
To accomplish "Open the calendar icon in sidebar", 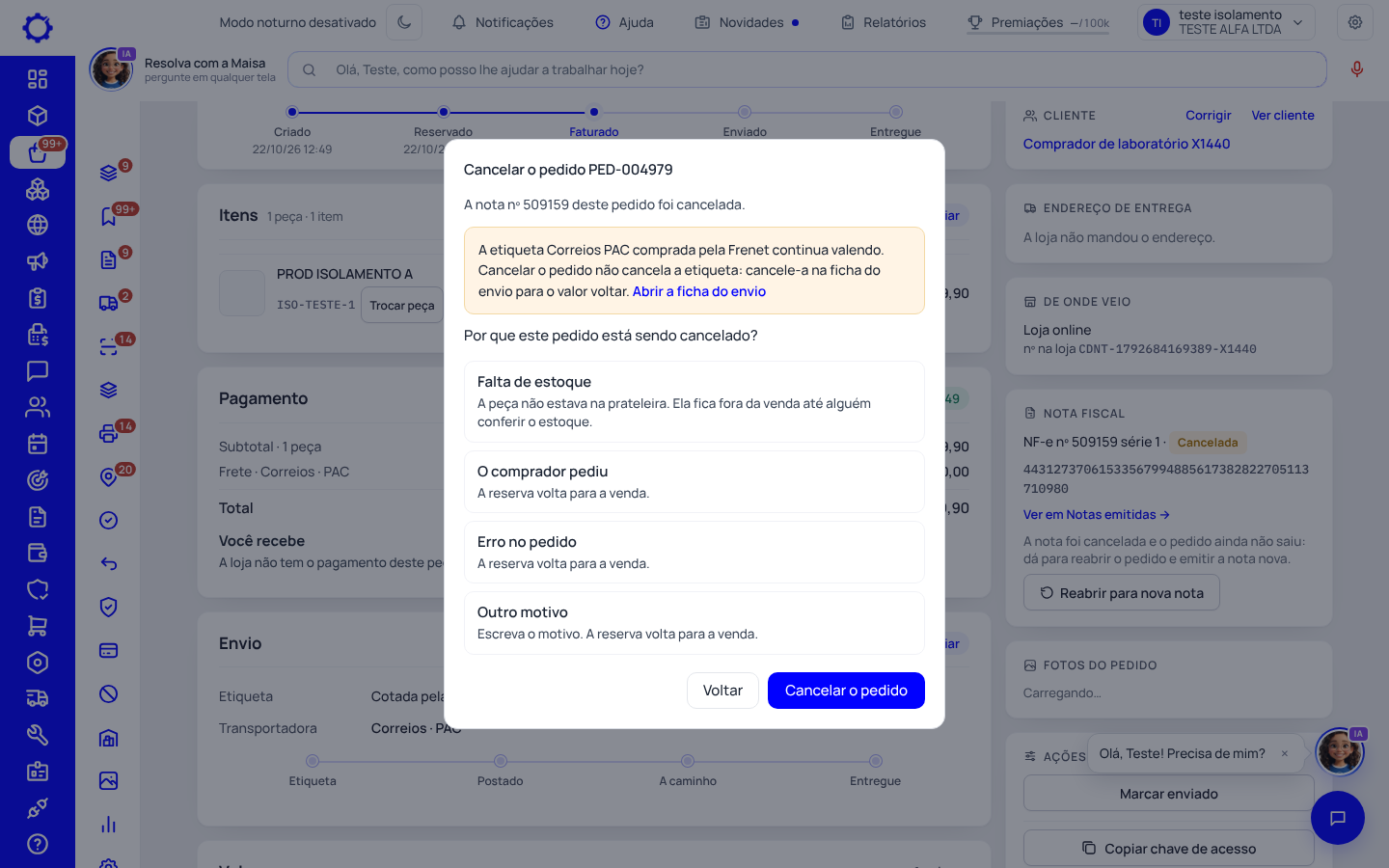I will point(38,444).
